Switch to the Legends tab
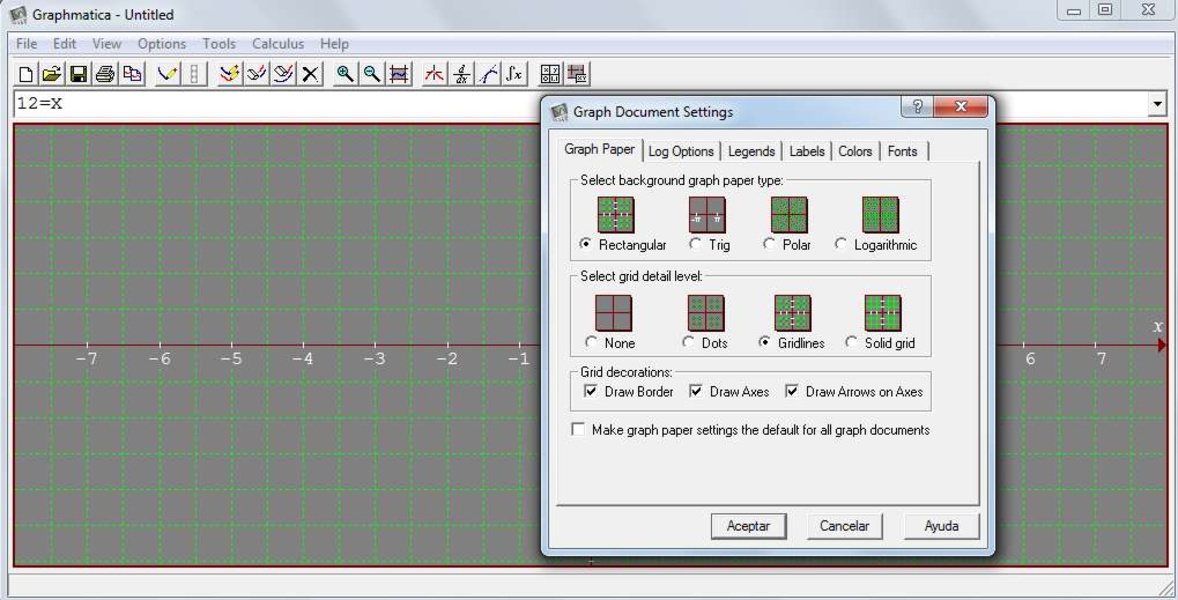This screenshot has height=600, width=1178. tap(751, 151)
